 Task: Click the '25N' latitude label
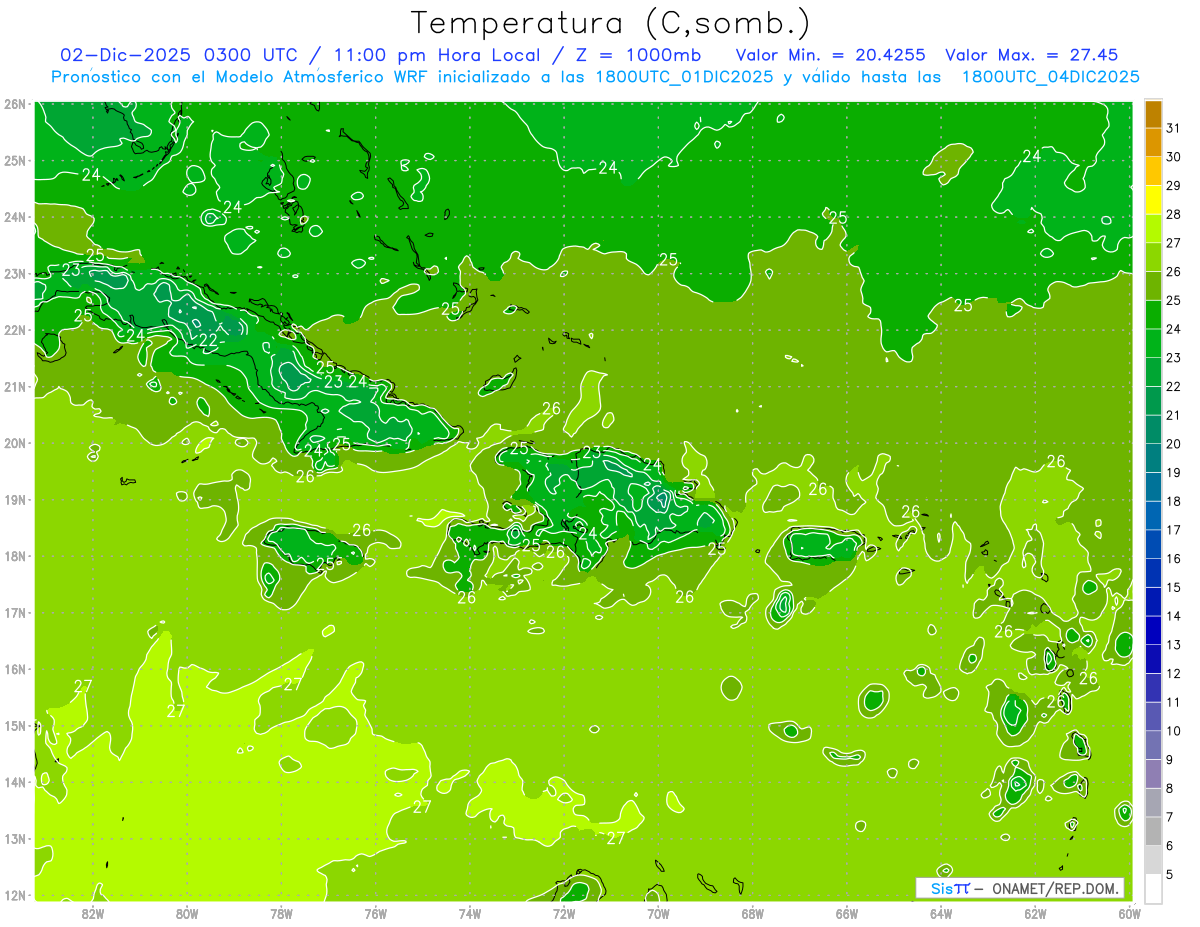(x=14, y=160)
